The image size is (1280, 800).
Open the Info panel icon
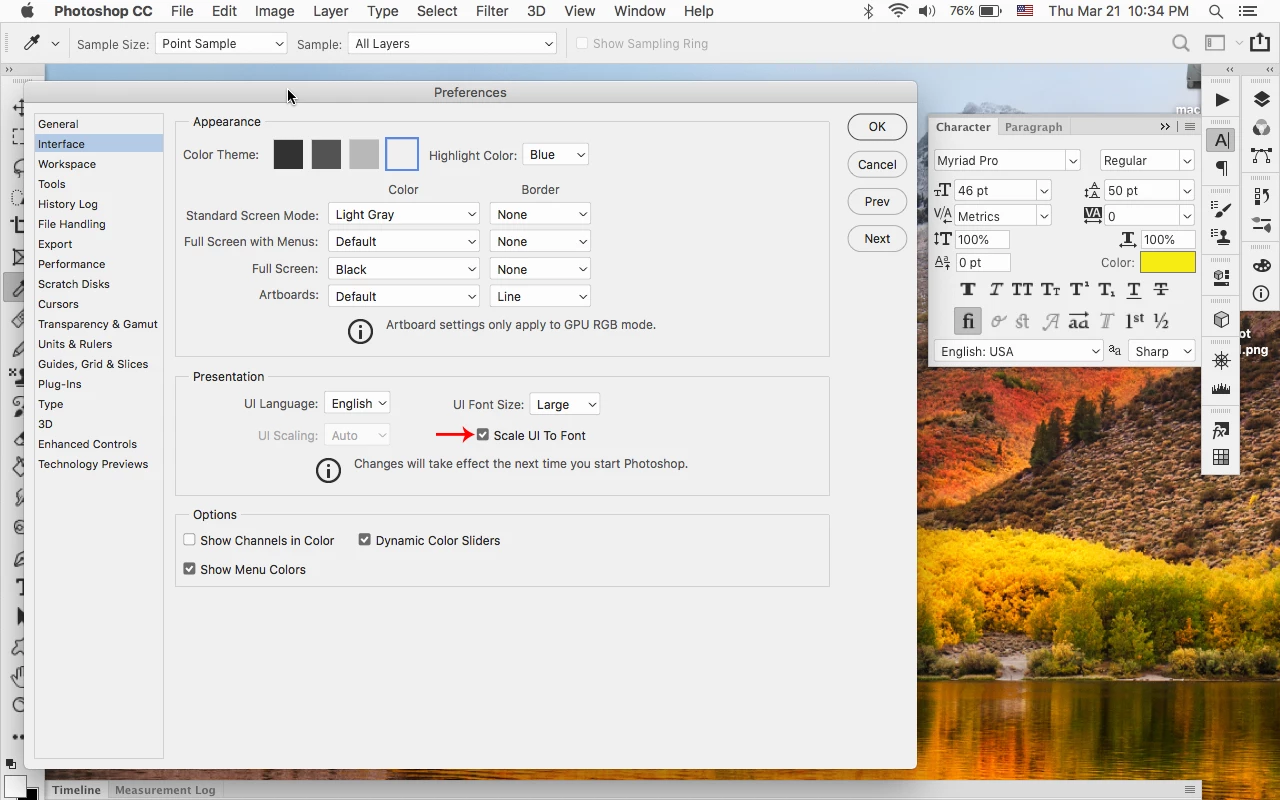(x=1261, y=294)
